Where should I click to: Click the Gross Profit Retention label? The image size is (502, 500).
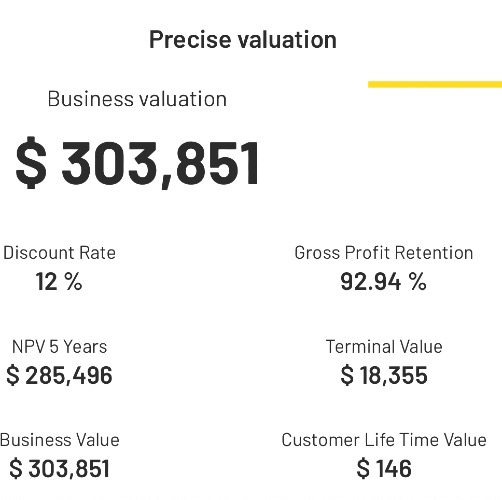(384, 253)
